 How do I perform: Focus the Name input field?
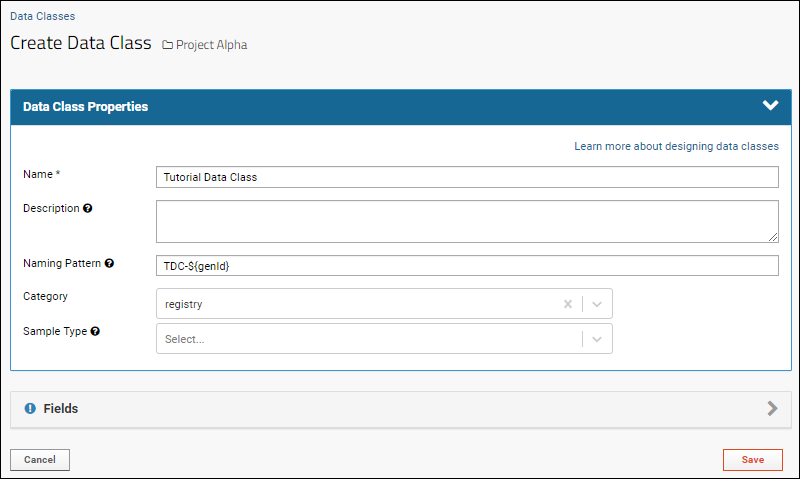467,177
